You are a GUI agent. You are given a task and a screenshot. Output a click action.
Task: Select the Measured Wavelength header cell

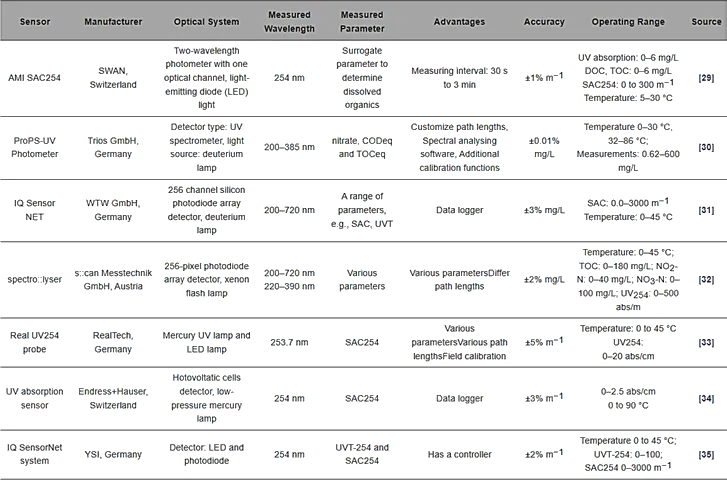[289, 21]
